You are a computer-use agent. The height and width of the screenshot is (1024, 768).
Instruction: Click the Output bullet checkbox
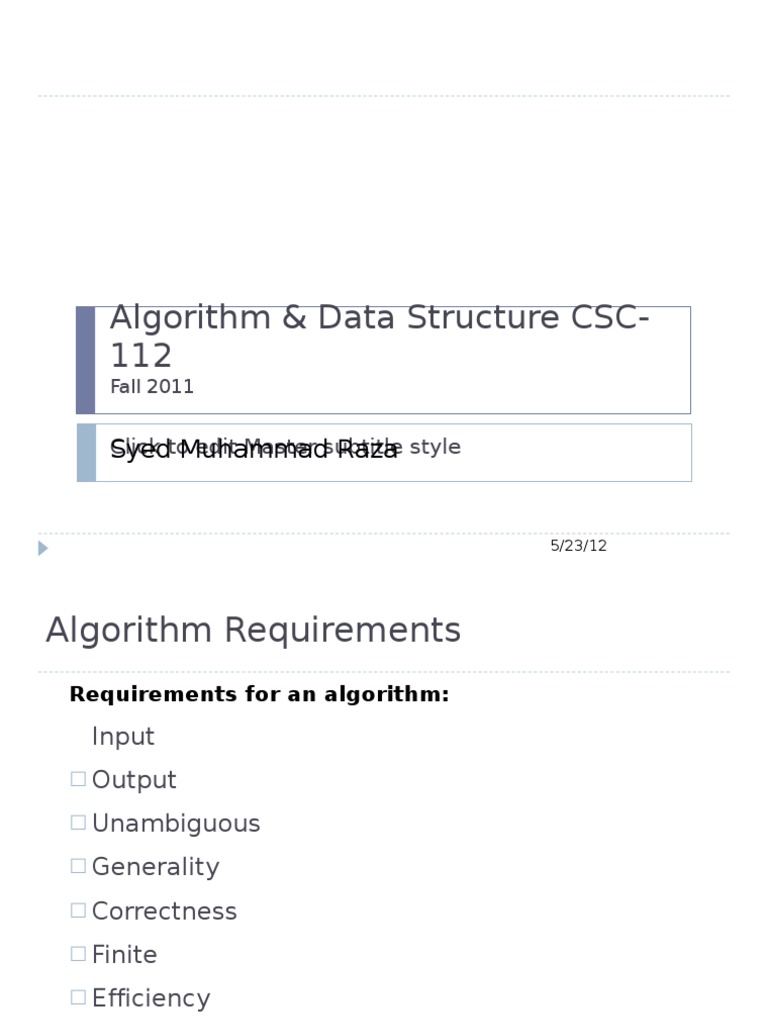click(78, 779)
